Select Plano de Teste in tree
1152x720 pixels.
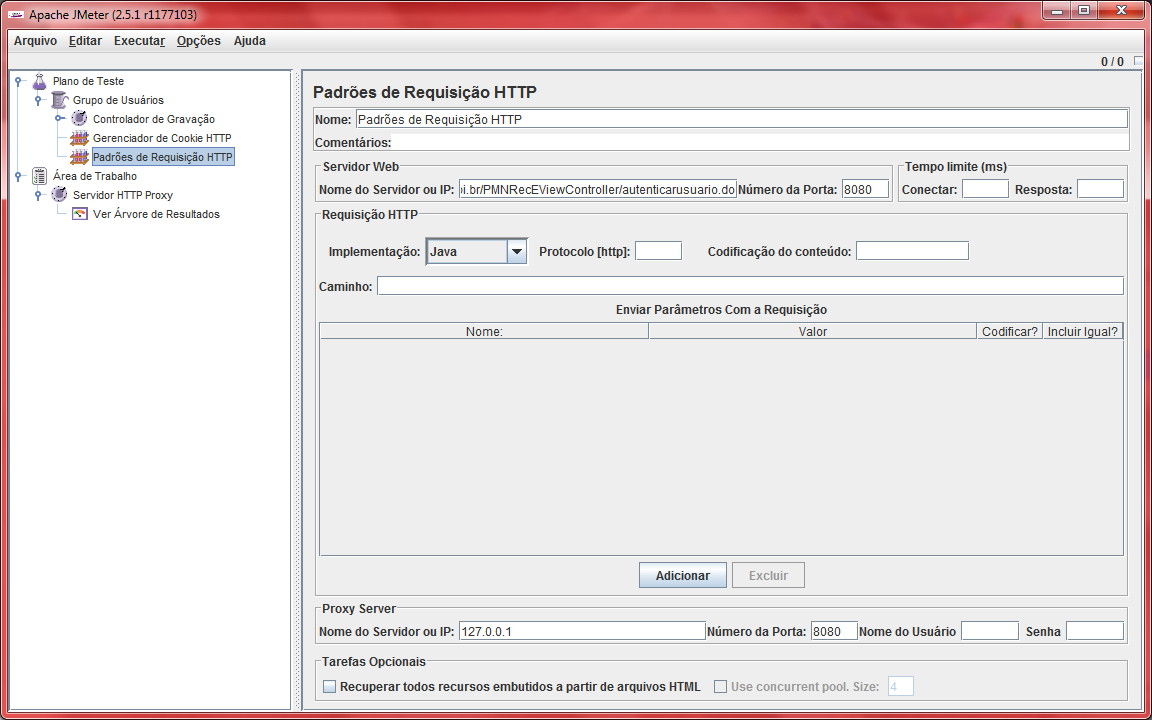[x=88, y=81]
